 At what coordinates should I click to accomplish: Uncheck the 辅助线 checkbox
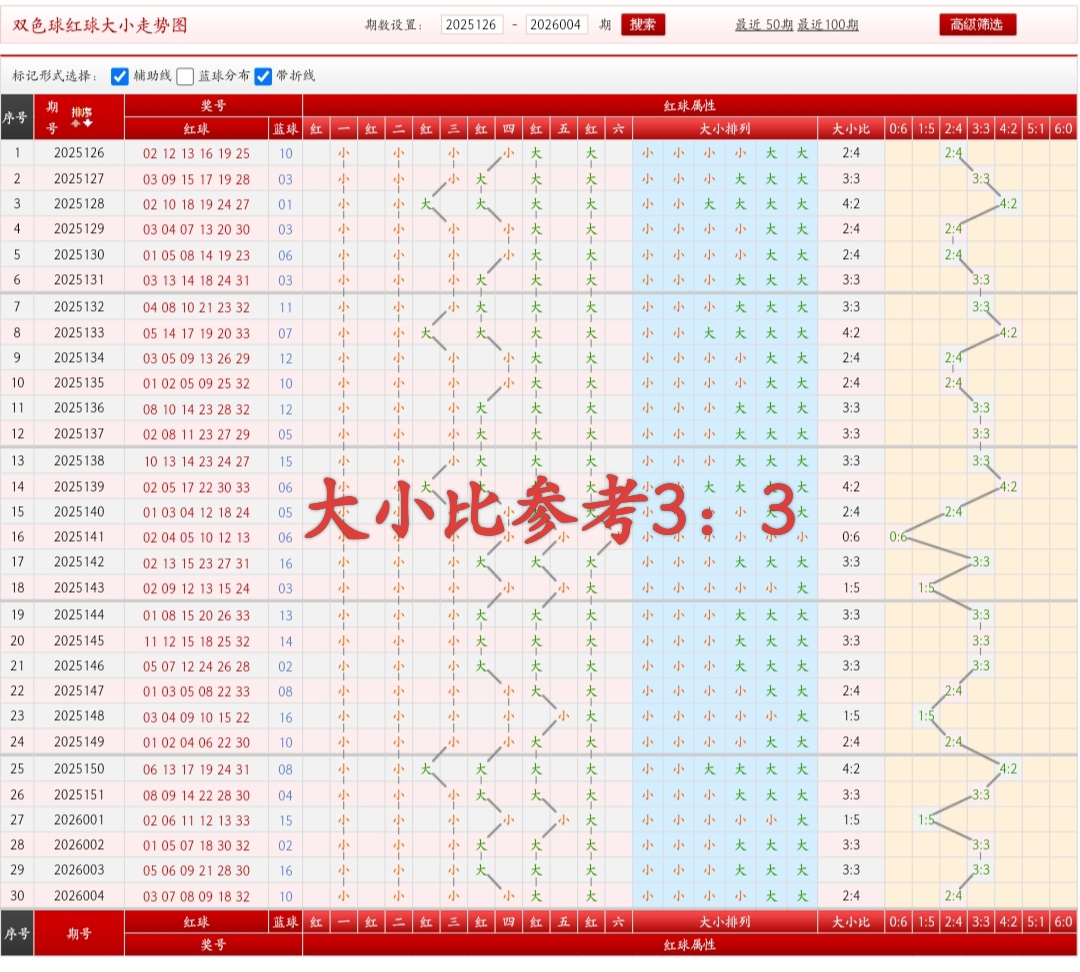point(119,75)
